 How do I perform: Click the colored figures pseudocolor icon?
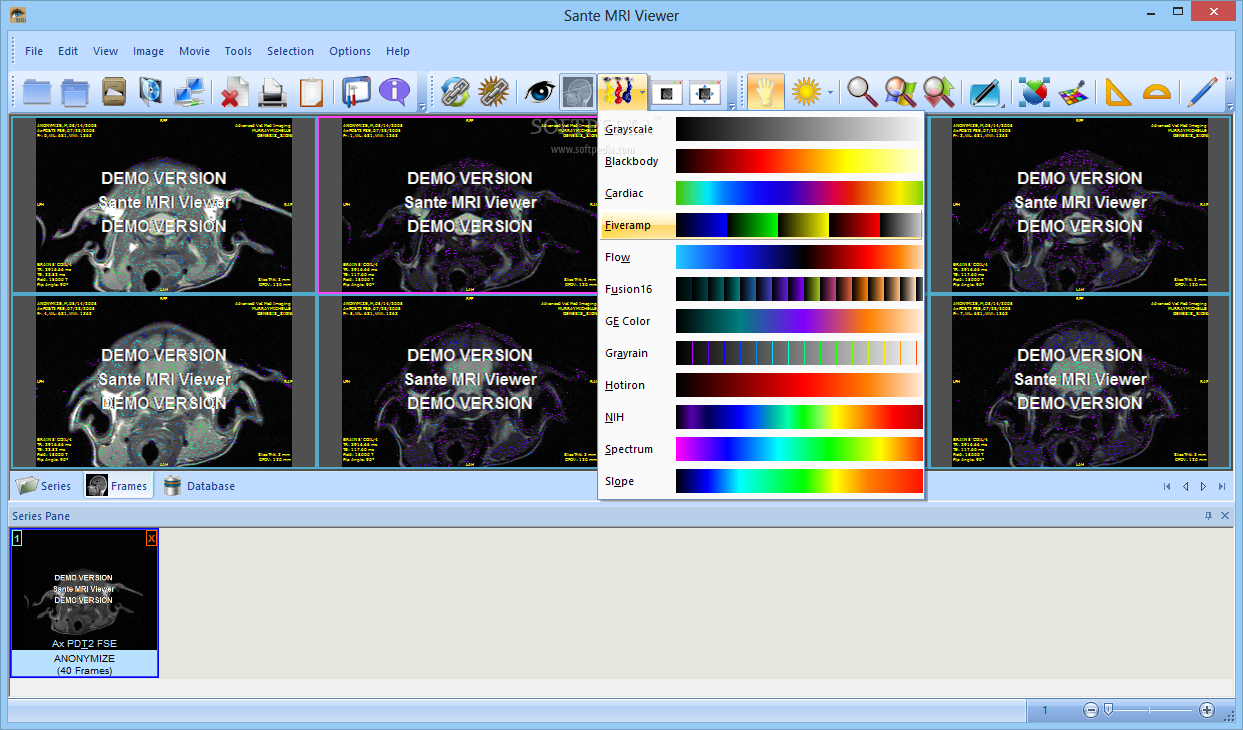(616, 92)
